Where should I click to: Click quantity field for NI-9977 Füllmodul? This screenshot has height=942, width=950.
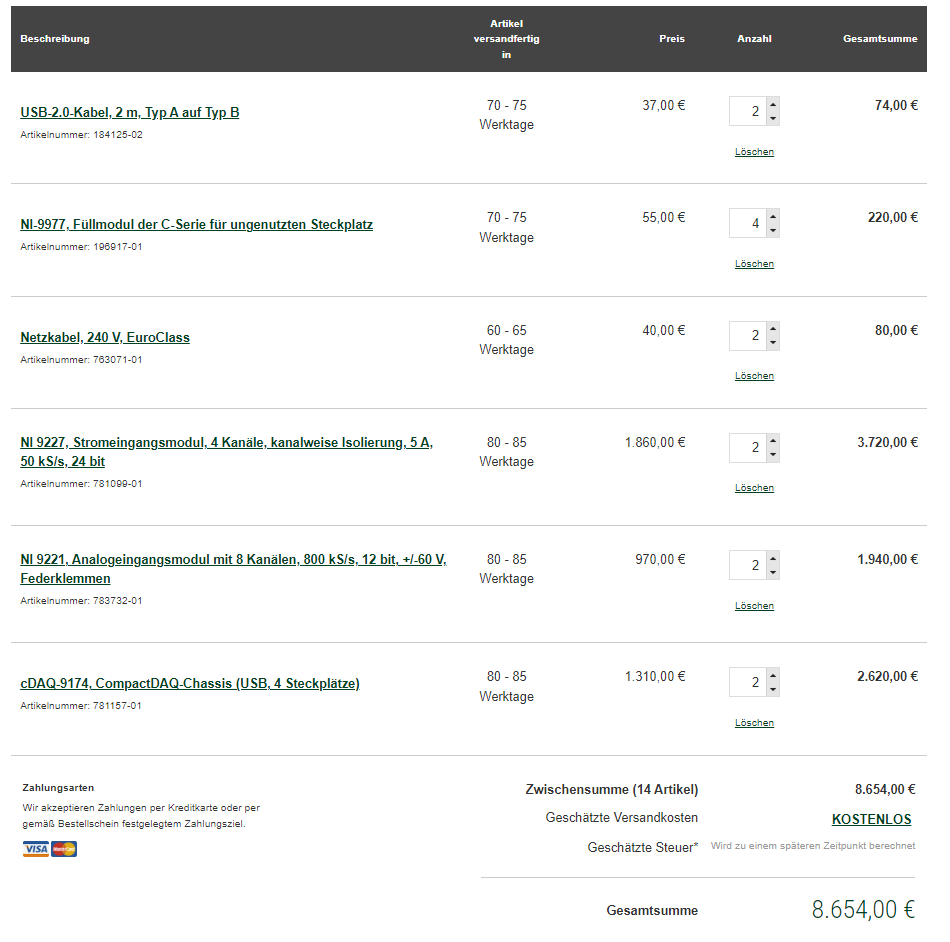click(749, 223)
